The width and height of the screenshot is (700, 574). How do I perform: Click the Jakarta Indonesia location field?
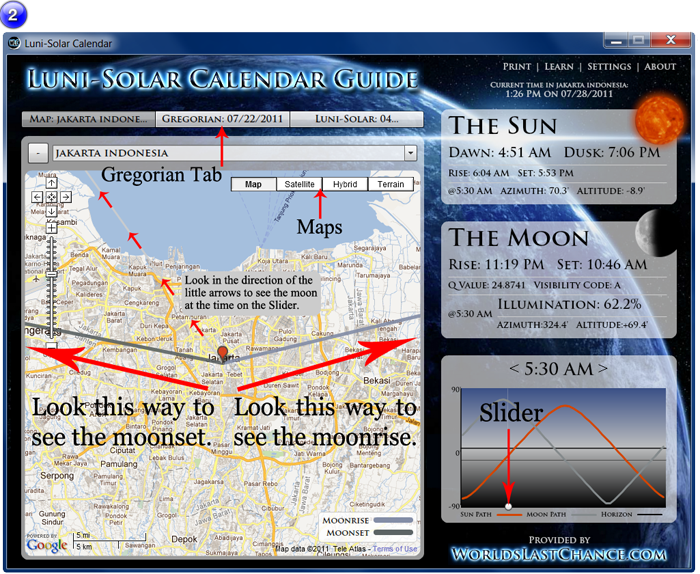229,153
